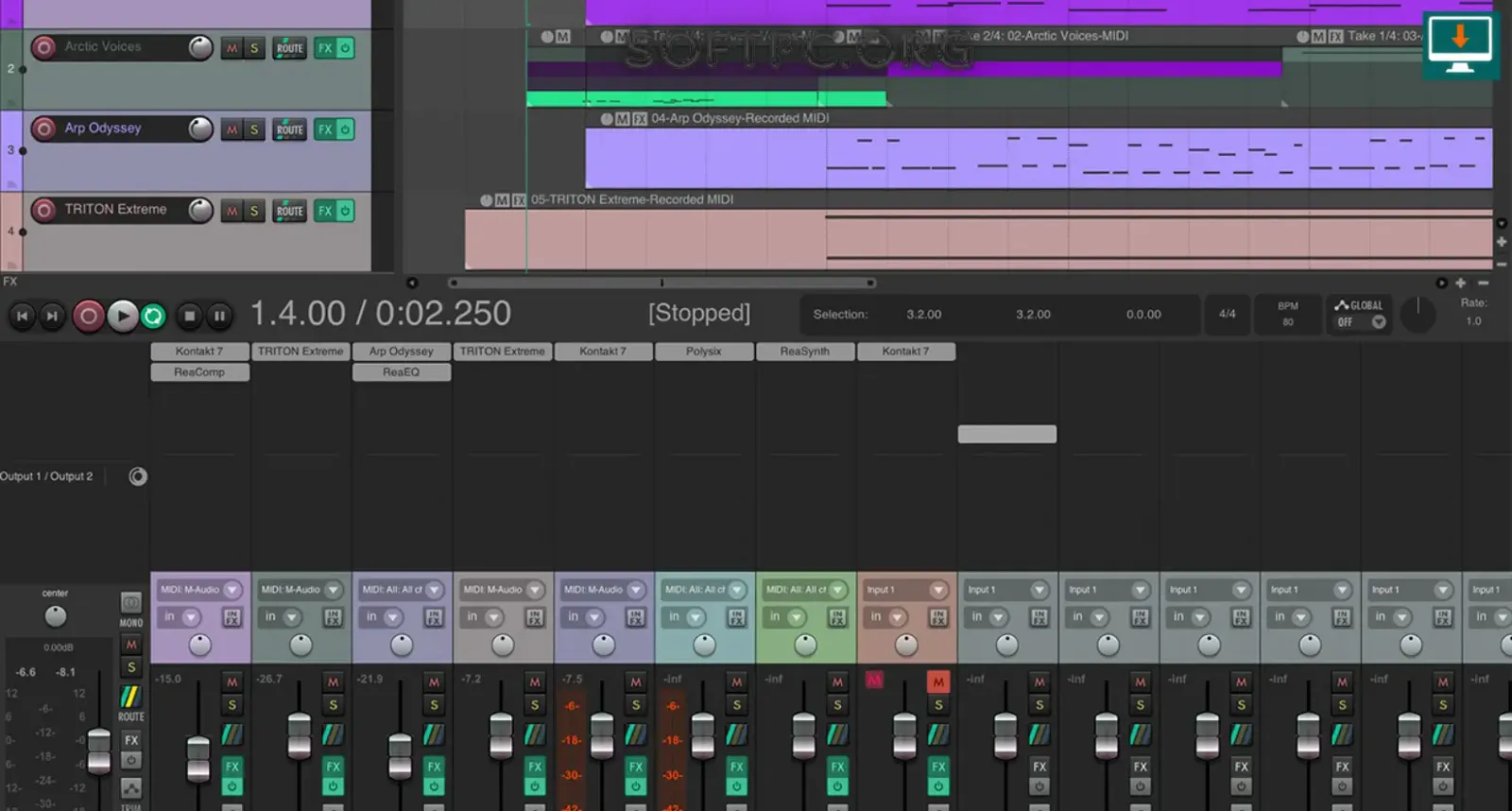
Task: Open the ReaSynth FX insert slot
Action: (x=805, y=352)
